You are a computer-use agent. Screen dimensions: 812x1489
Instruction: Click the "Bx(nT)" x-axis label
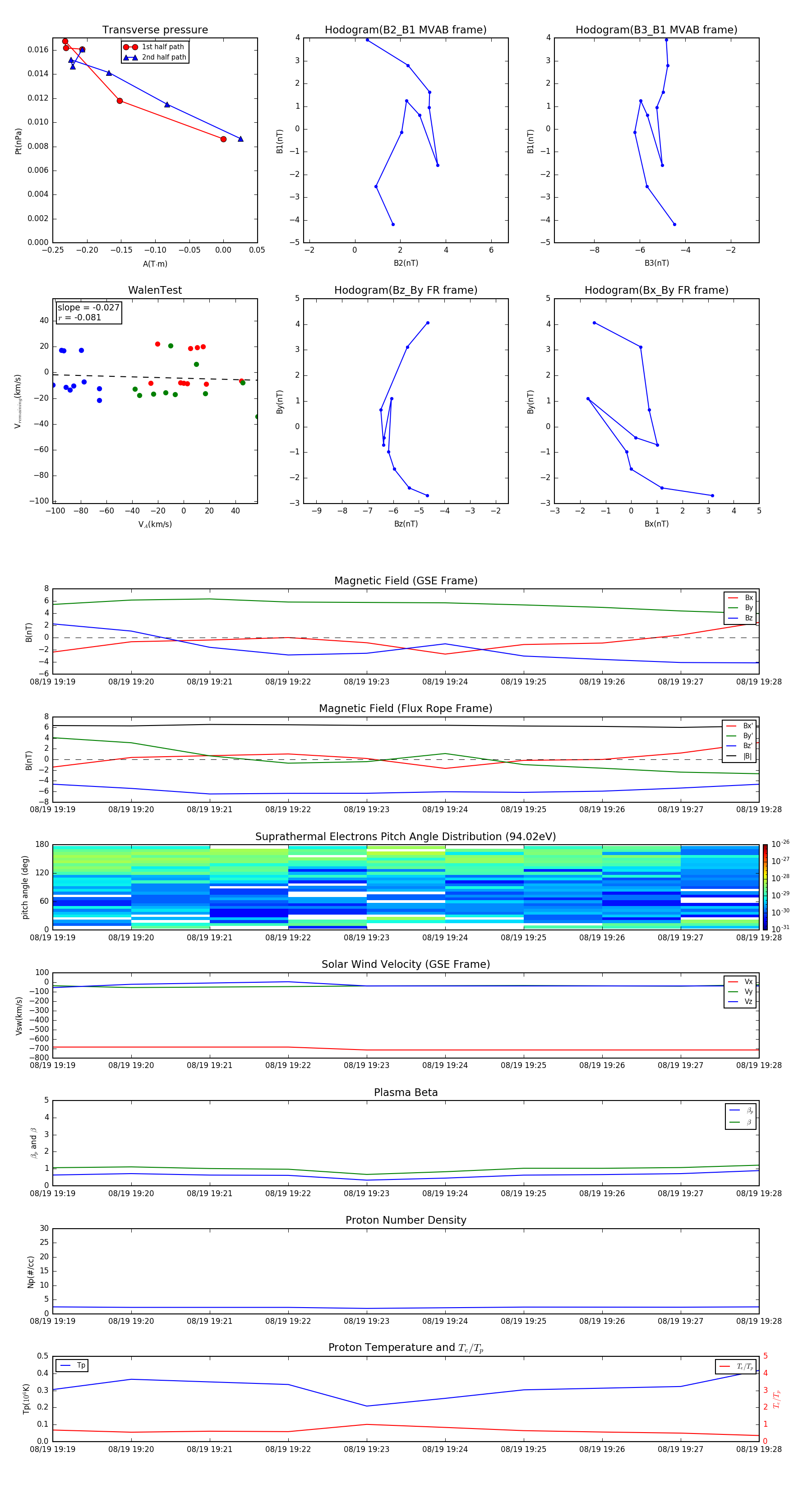[656, 524]
